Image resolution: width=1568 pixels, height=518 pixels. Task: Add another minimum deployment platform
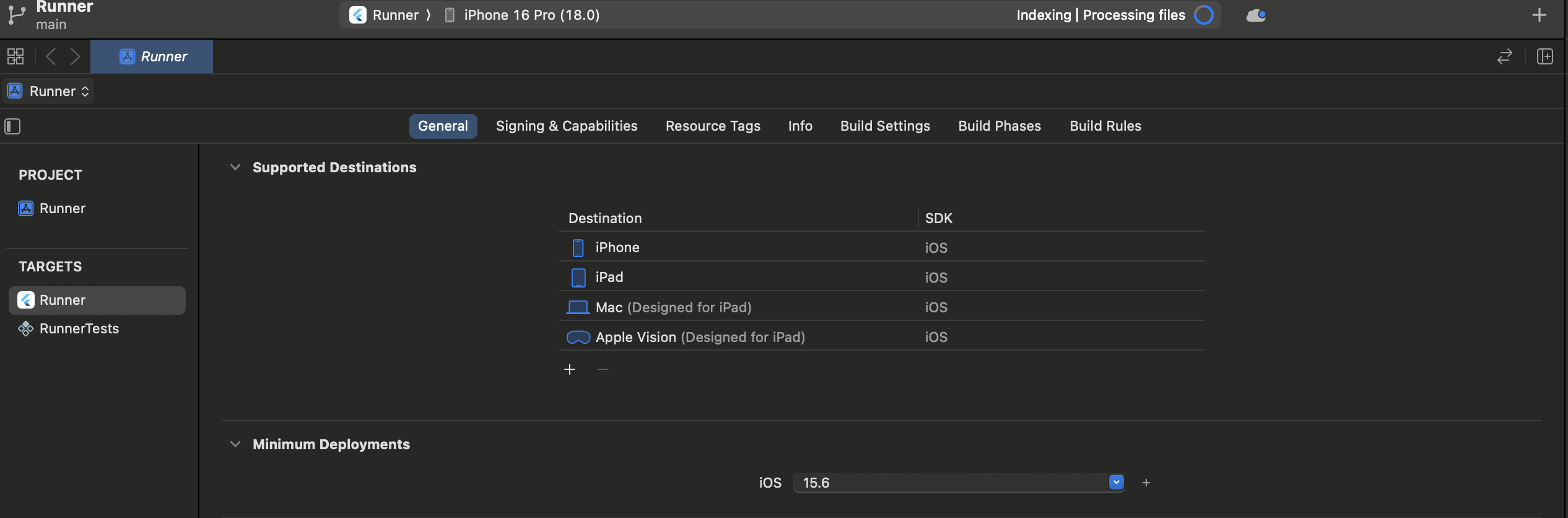click(x=1146, y=483)
